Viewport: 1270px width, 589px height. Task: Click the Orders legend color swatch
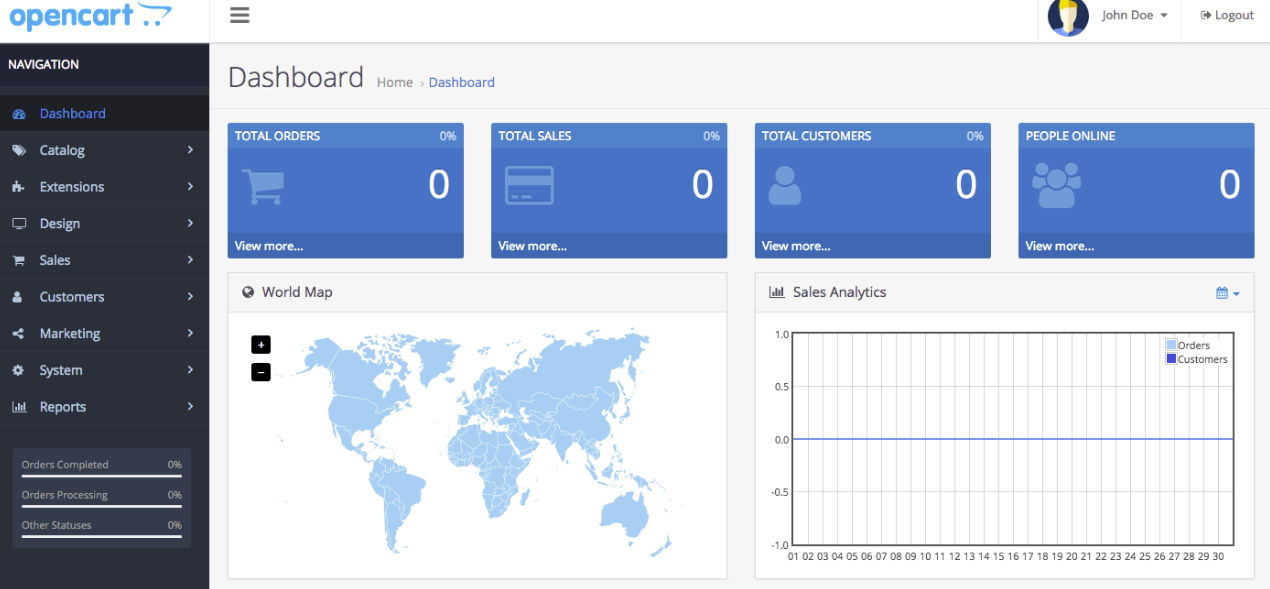click(x=1172, y=345)
